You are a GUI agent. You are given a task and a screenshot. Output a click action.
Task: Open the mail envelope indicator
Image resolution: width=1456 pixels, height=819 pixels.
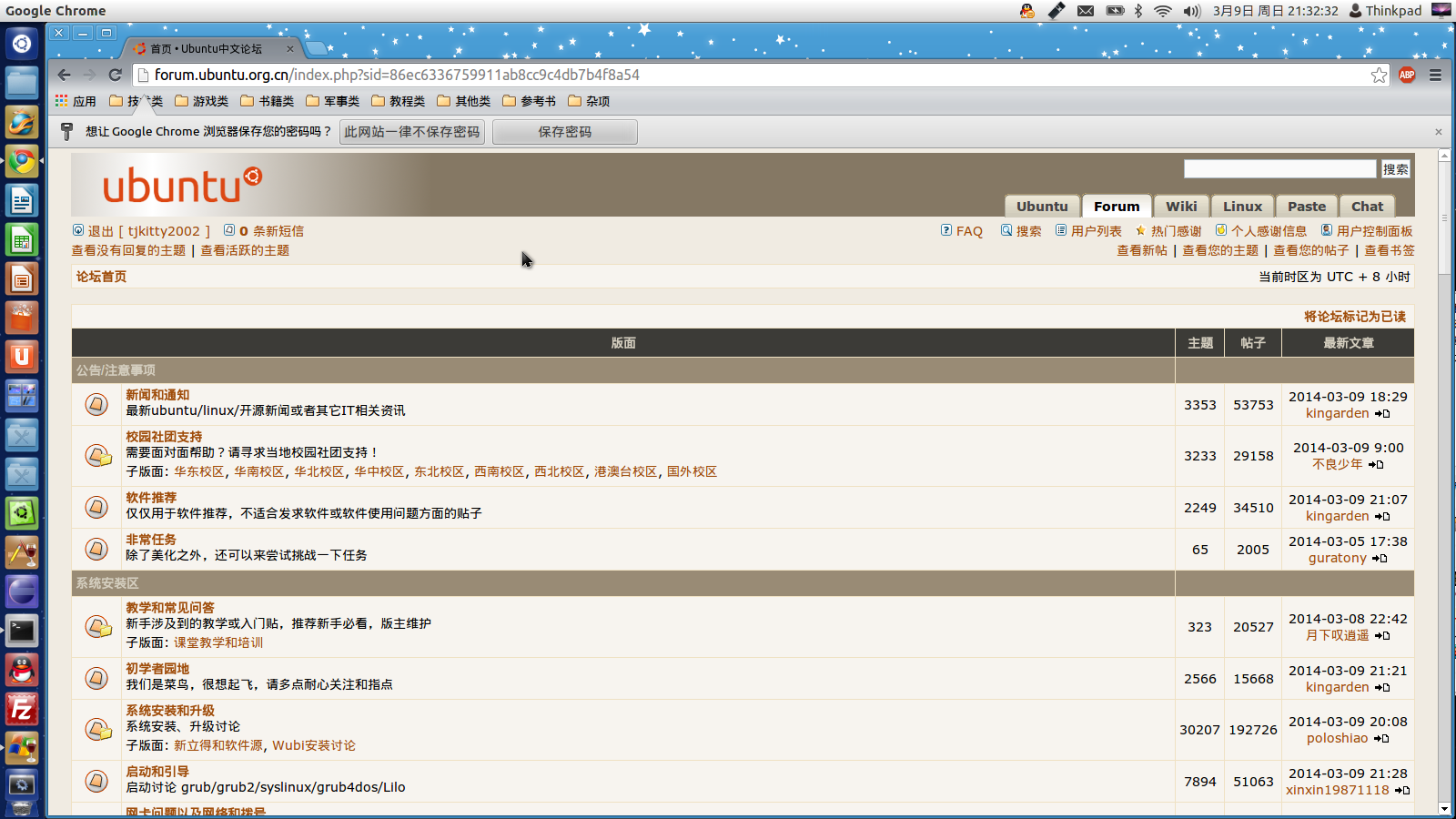(1086, 11)
